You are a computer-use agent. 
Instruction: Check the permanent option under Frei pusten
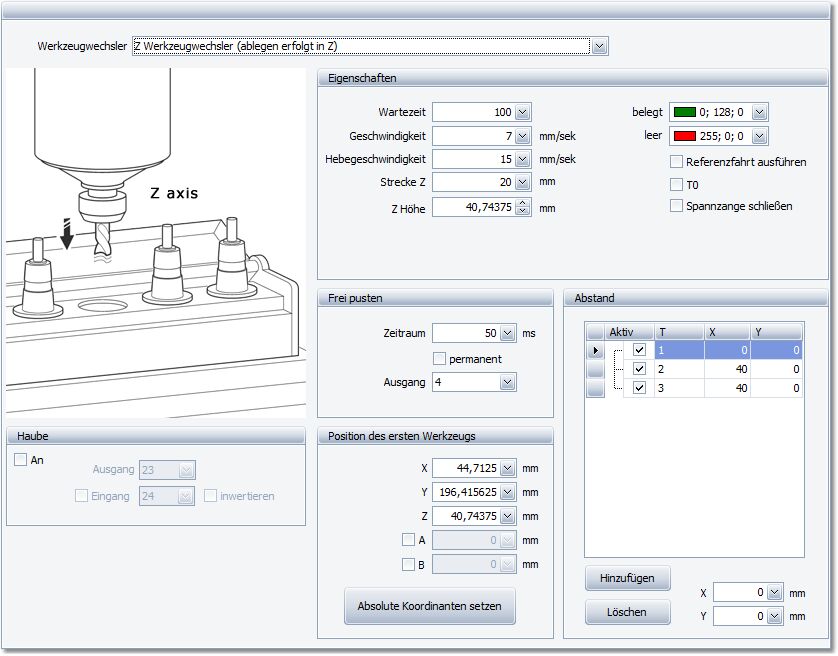[x=439, y=358]
